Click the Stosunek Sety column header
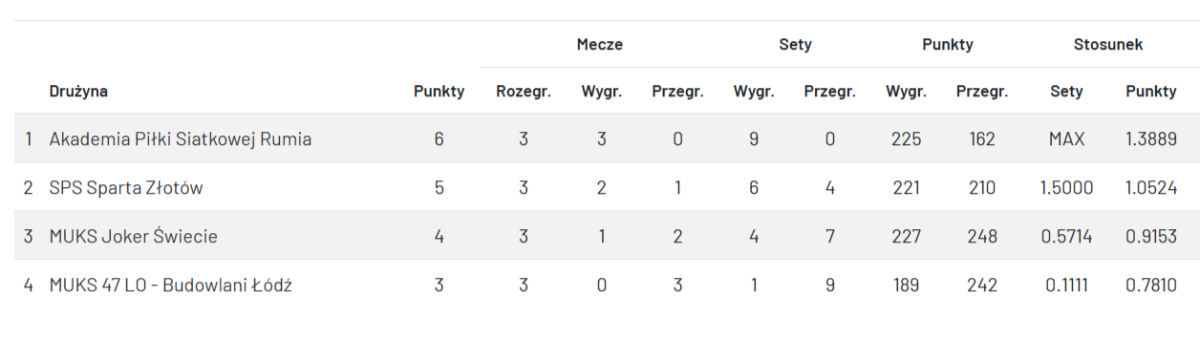This screenshot has width=1200, height=360. click(1066, 91)
